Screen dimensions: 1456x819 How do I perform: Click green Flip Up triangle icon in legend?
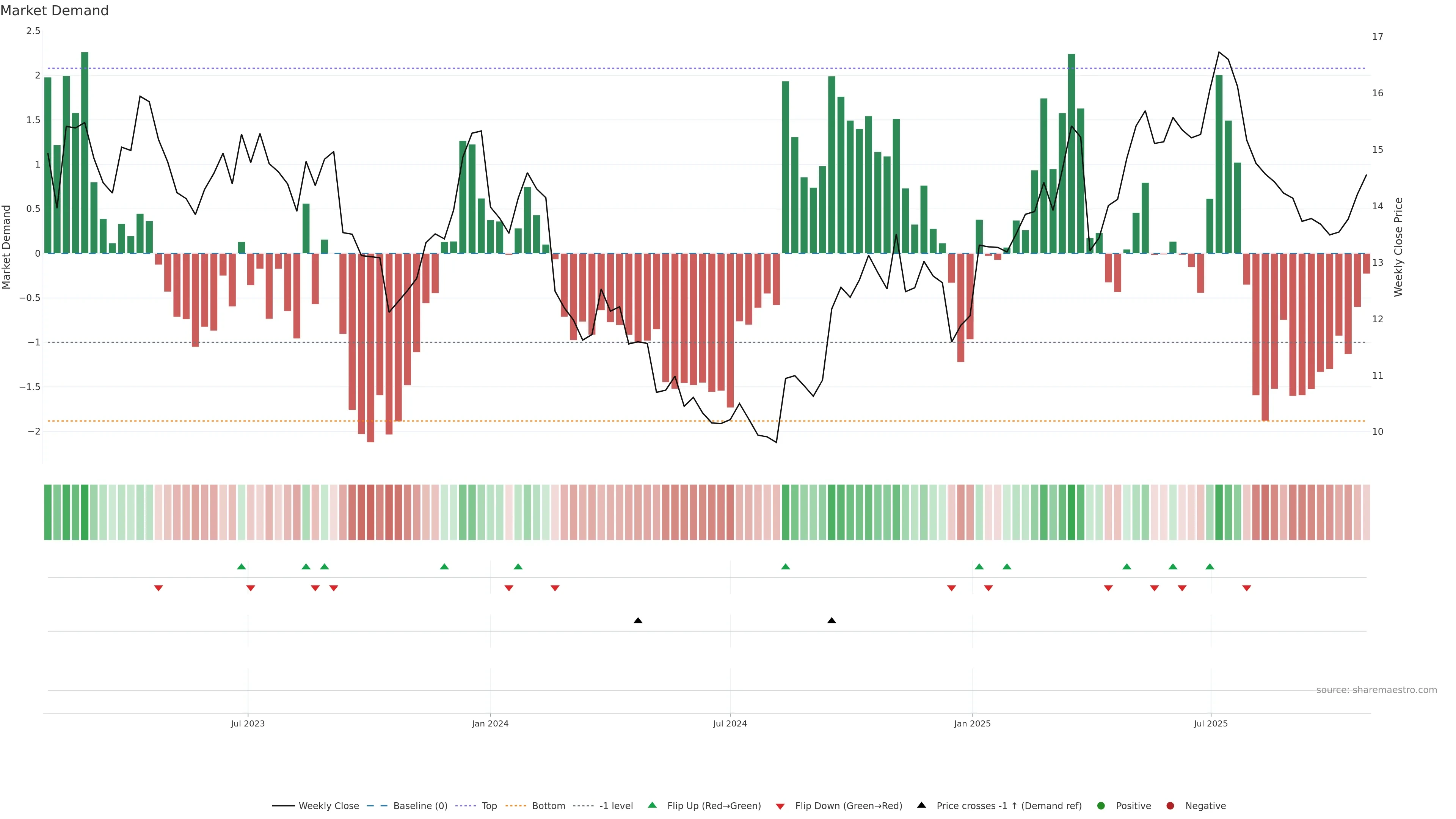(652, 805)
